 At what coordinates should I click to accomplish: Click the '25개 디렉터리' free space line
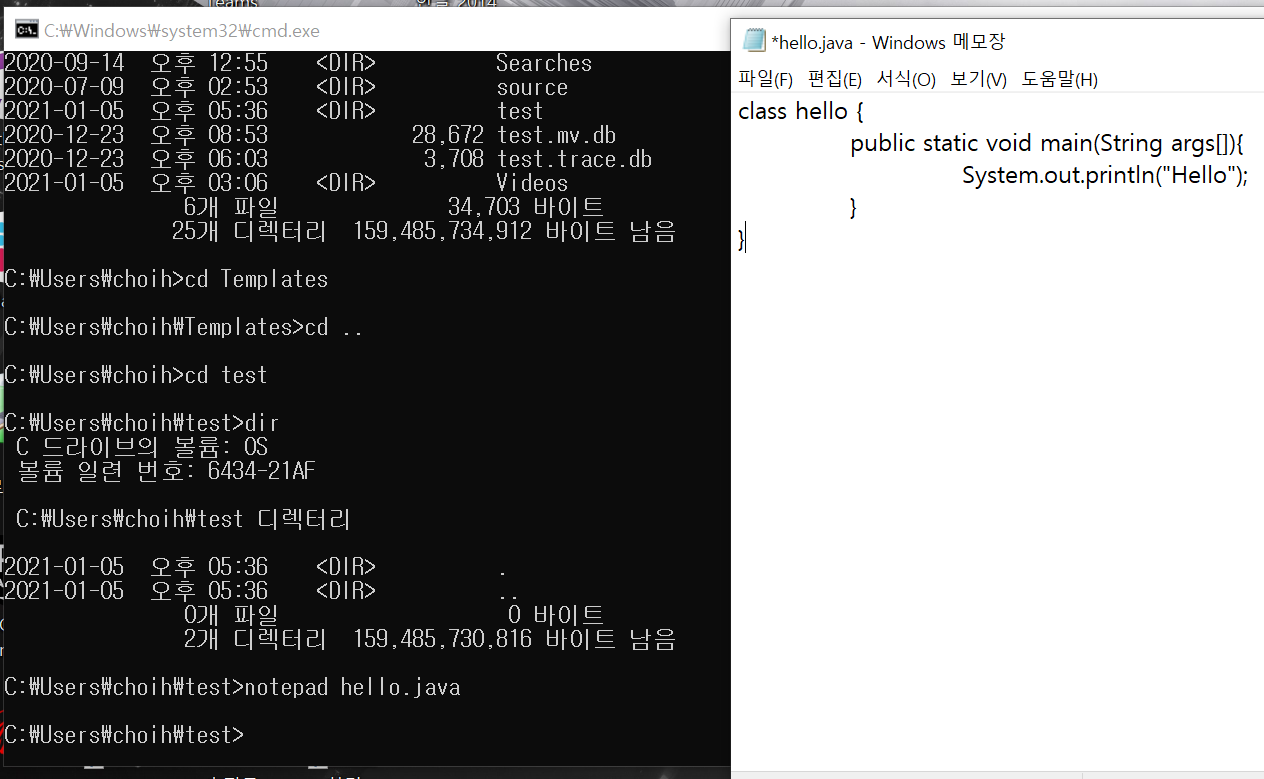pyautogui.click(x=424, y=231)
